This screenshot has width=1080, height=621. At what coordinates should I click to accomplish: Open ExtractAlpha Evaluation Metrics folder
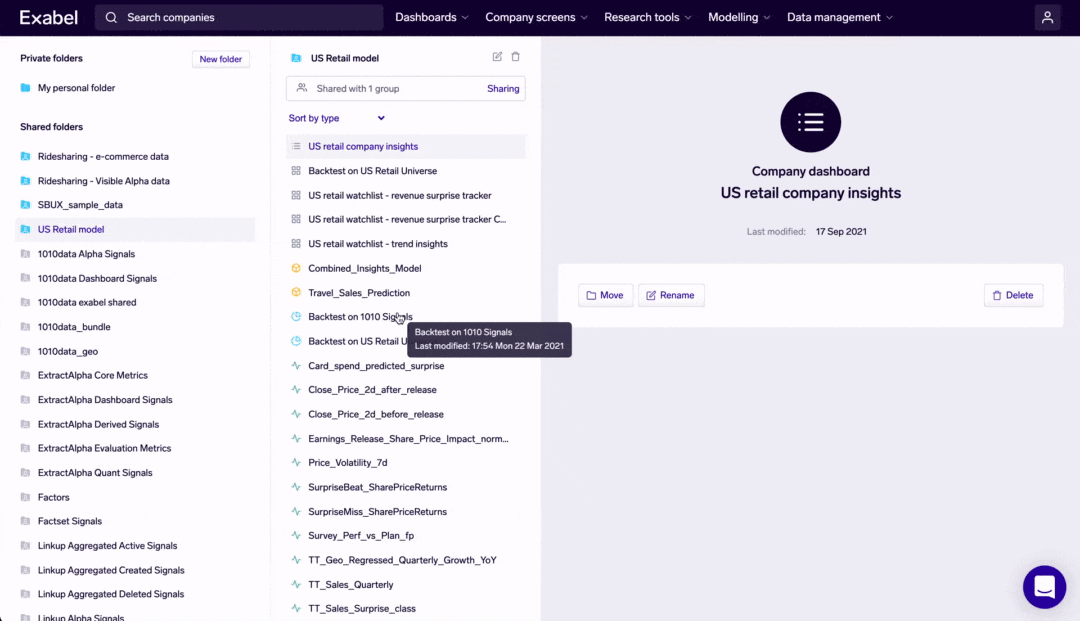pos(104,448)
